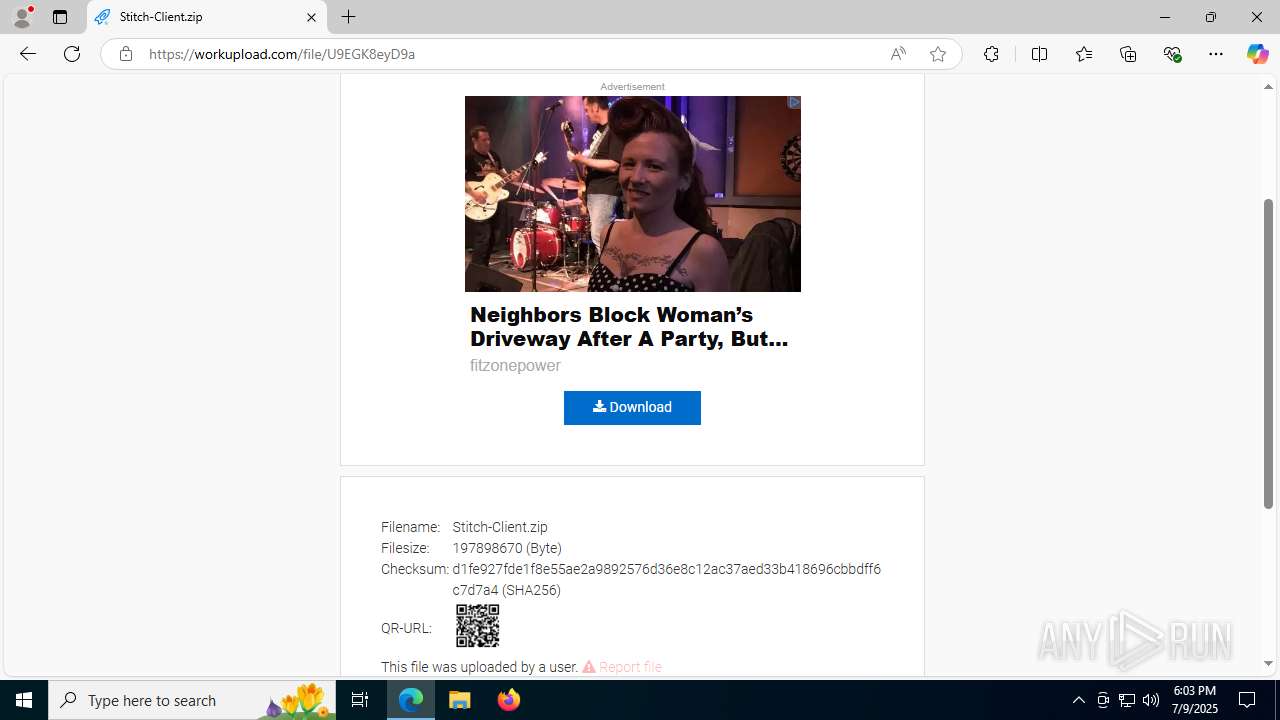Open network status tray icon
This screenshot has width=1280, height=720.
coord(1127,700)
